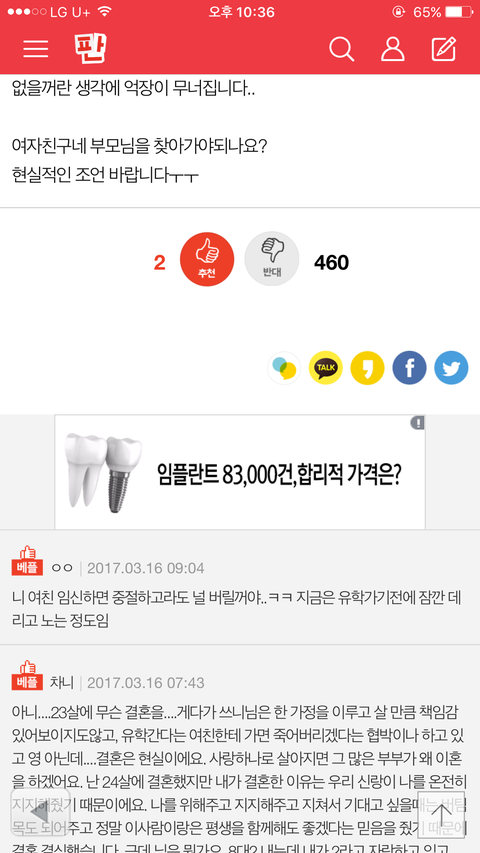The image size is (480, 853).
Task: Share via the blue-yellow bubble icon
Action: (284, 368)
